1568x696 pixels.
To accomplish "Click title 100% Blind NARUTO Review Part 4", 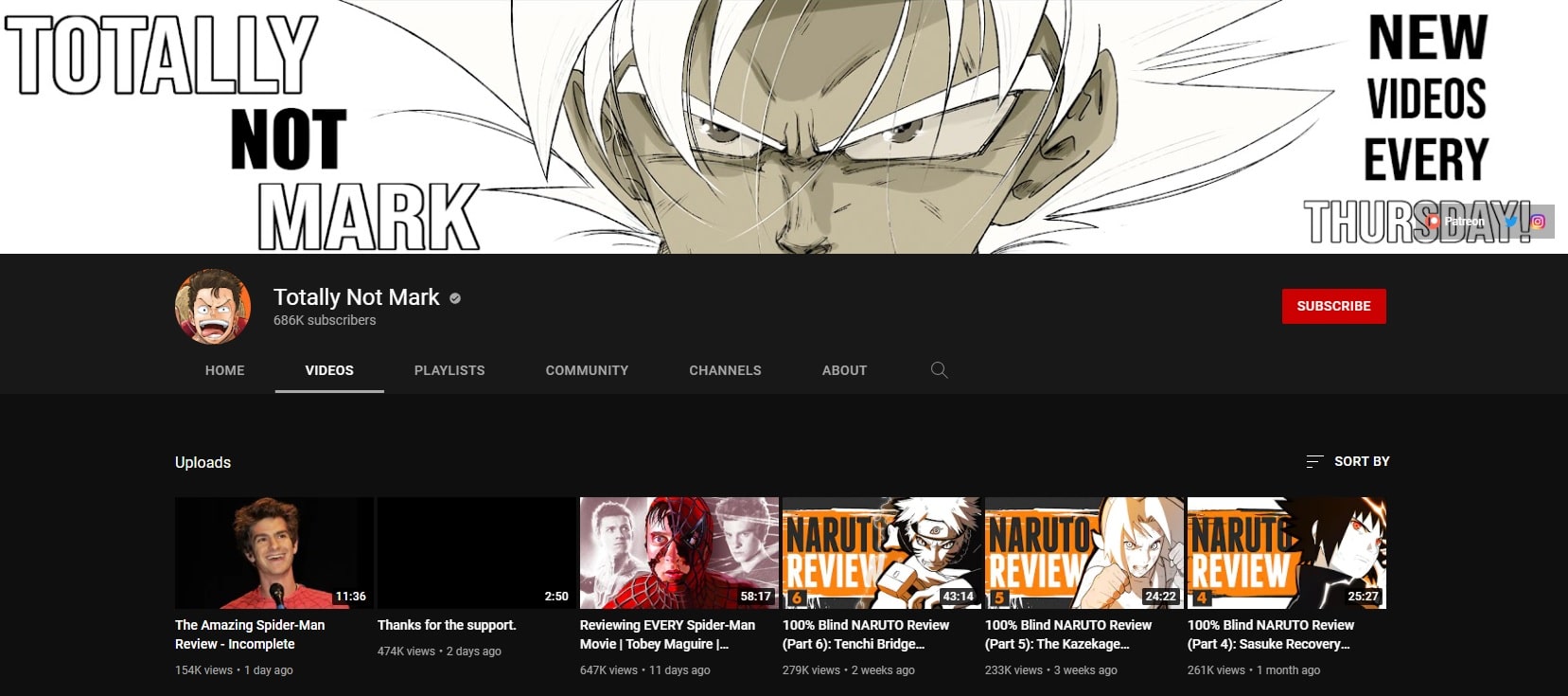I will [1271, 634].
